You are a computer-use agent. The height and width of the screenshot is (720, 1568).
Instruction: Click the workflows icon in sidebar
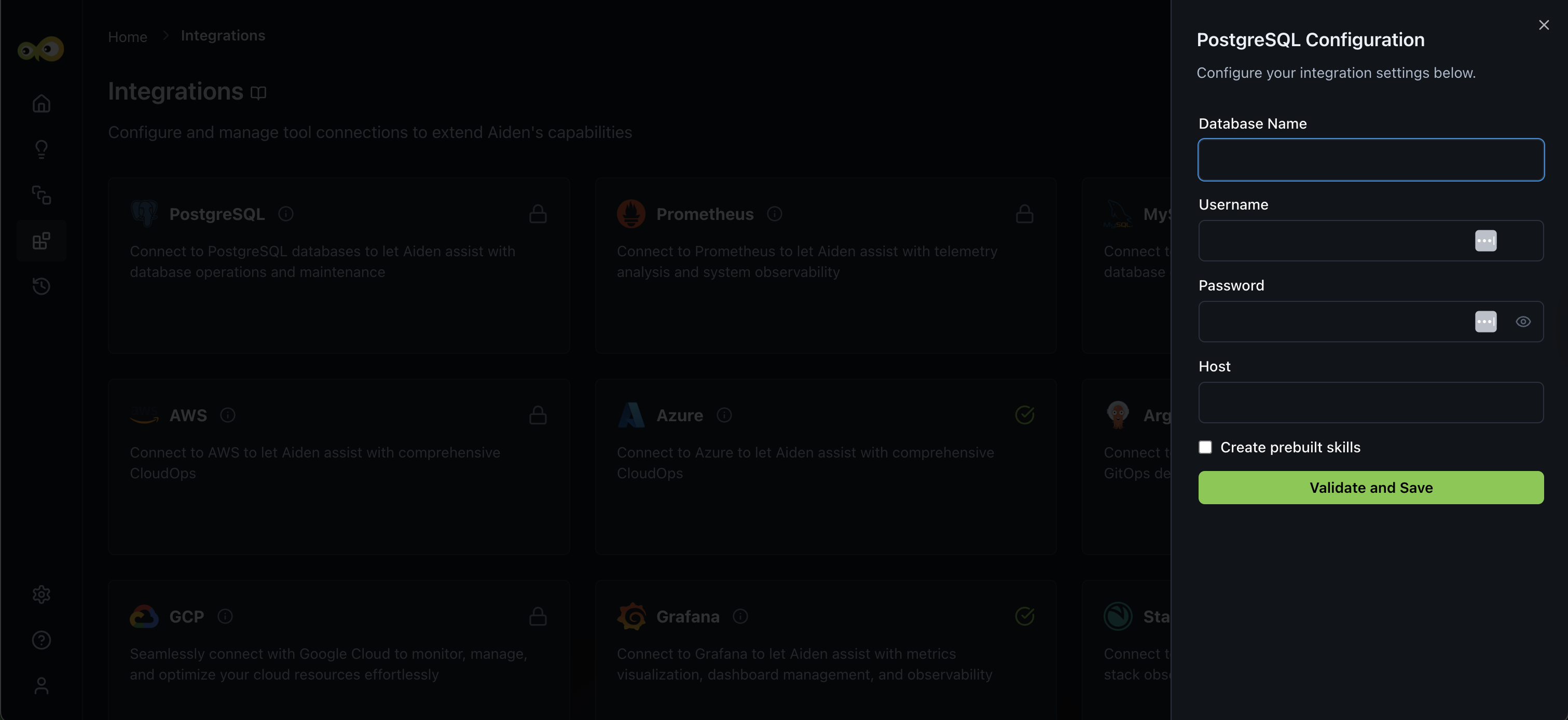42,195
